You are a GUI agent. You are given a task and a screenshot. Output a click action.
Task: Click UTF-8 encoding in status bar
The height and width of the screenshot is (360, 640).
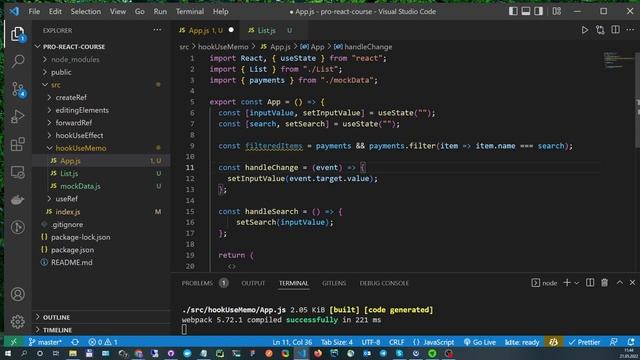pyautogui.click(x=371, y=342)
